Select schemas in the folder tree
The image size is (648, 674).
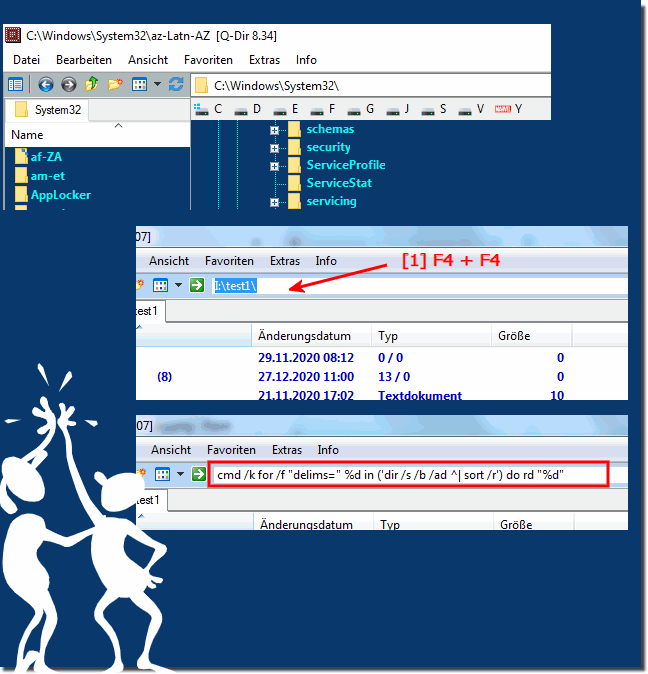coord(330,129)
